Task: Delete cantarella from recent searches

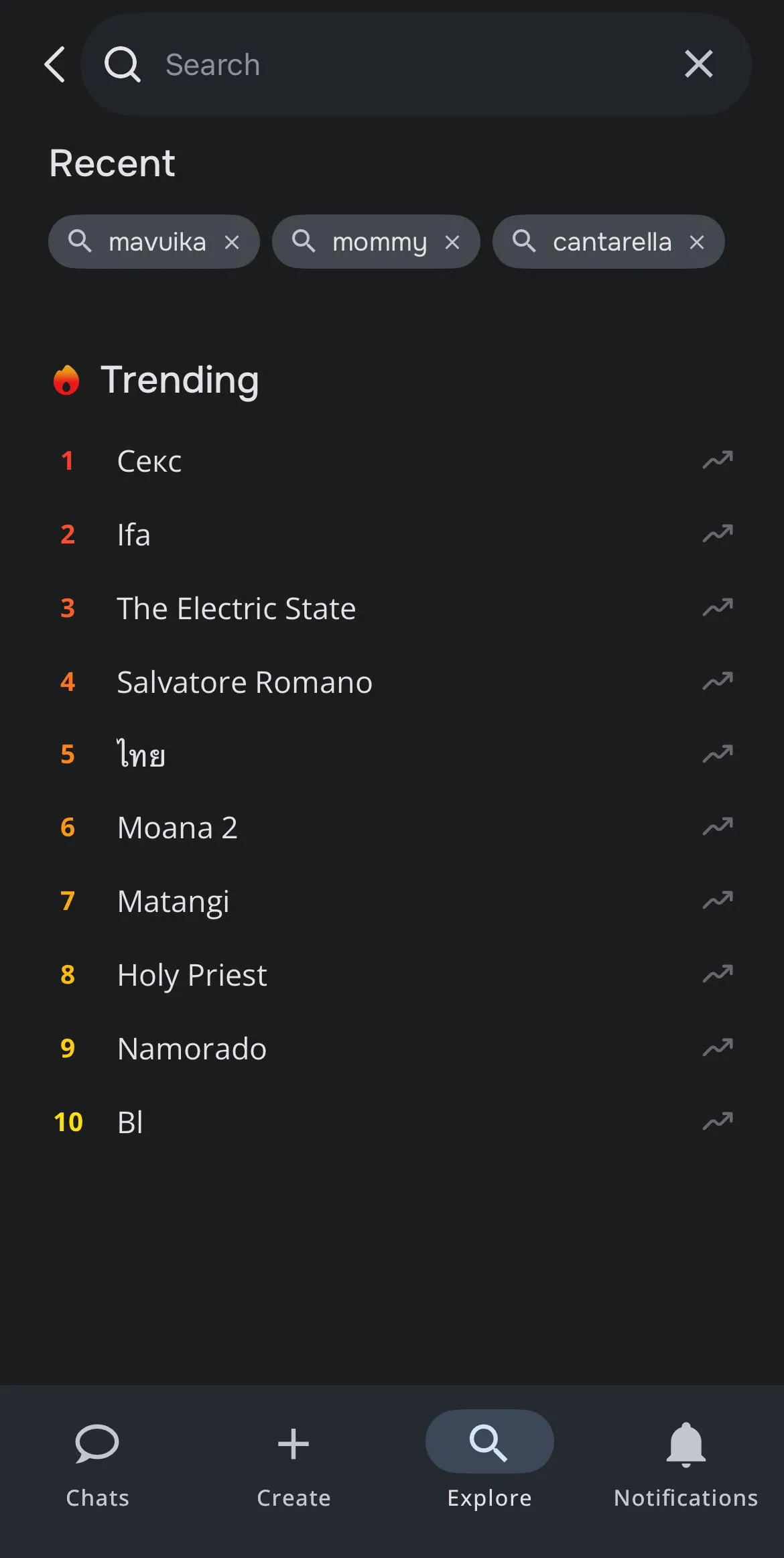Action: (697, 242)
